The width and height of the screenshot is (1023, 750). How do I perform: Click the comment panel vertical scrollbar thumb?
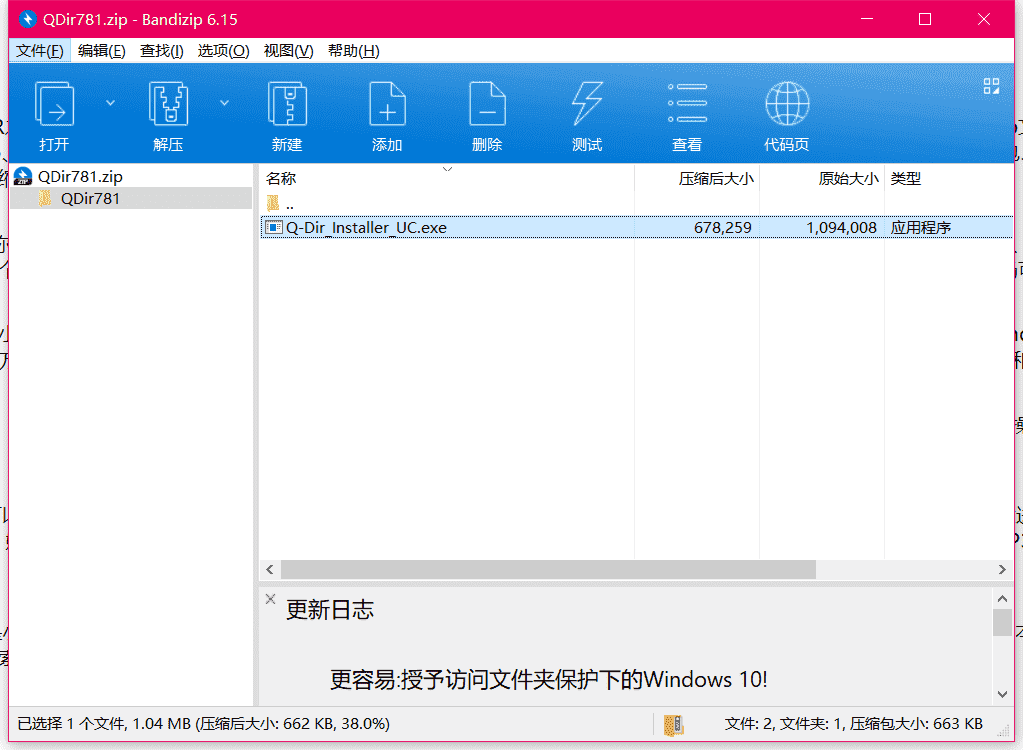1002,622
